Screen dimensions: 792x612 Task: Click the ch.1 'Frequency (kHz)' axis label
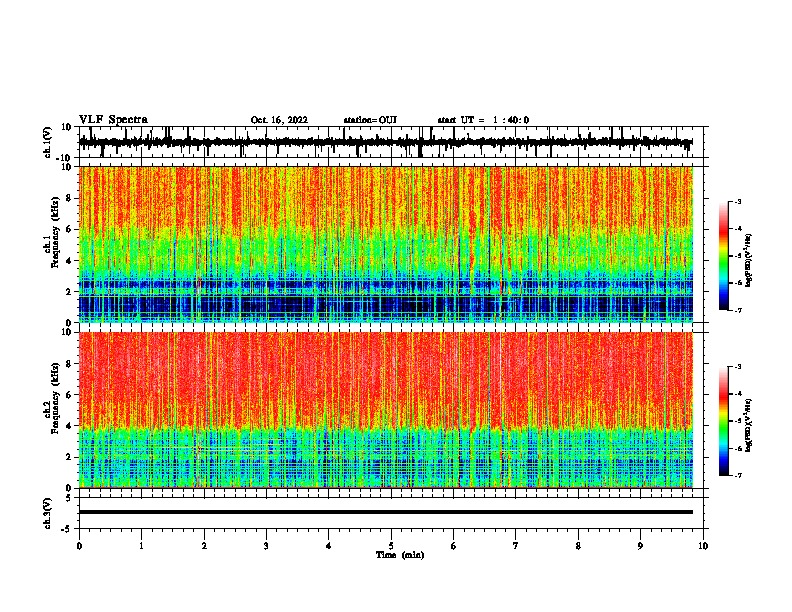[56, 232]
